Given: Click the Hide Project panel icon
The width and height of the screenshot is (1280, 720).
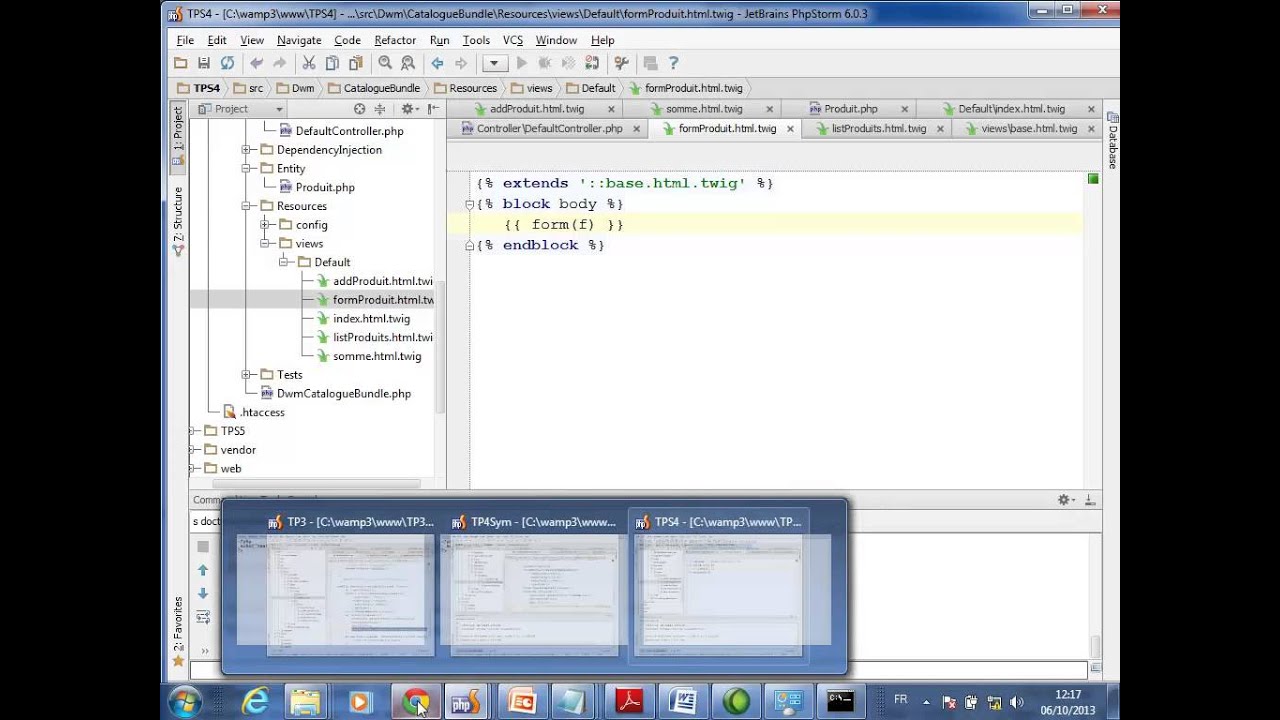Looking at the screenshot, I should (x=432, y=109).
